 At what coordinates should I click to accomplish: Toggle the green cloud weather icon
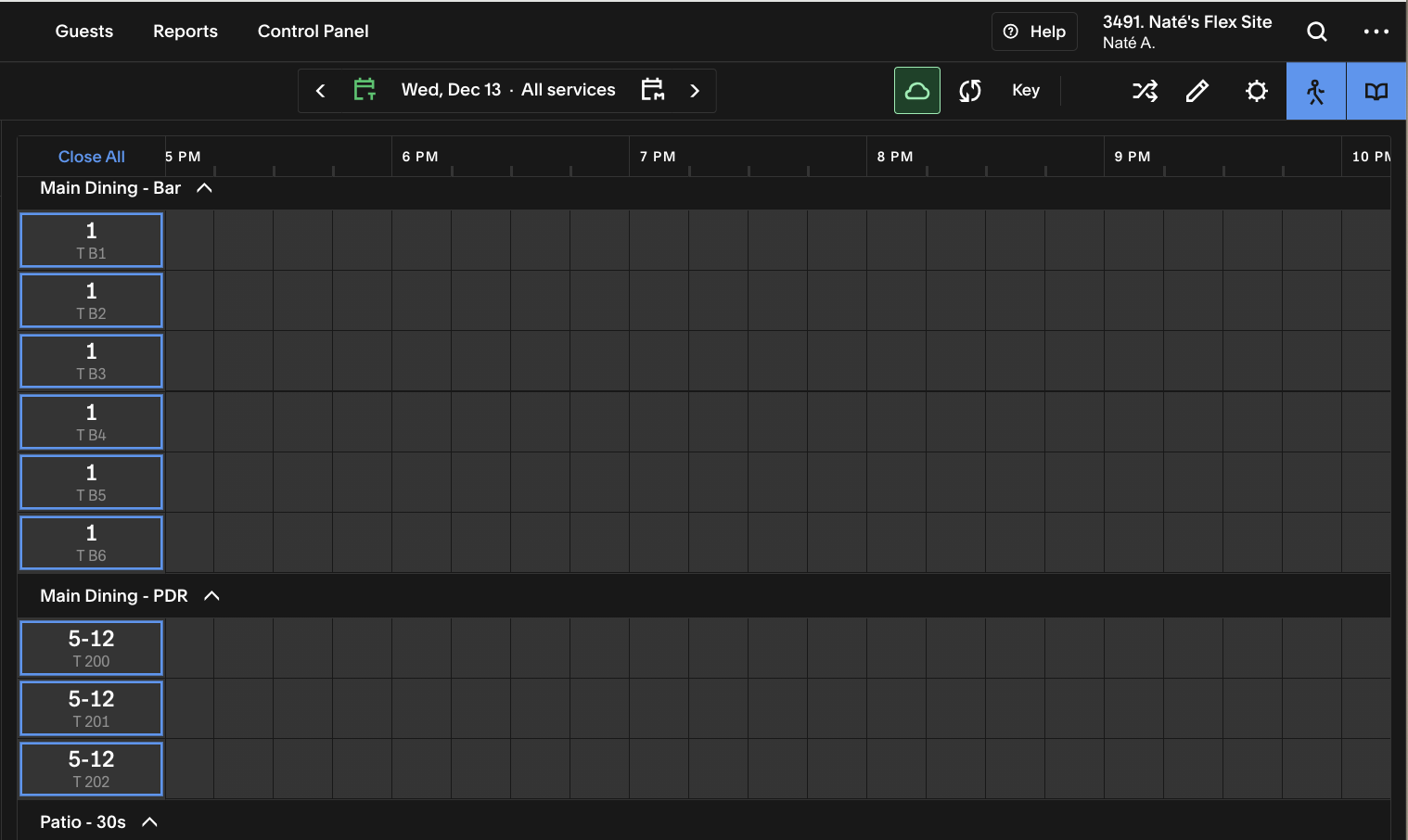917,91
